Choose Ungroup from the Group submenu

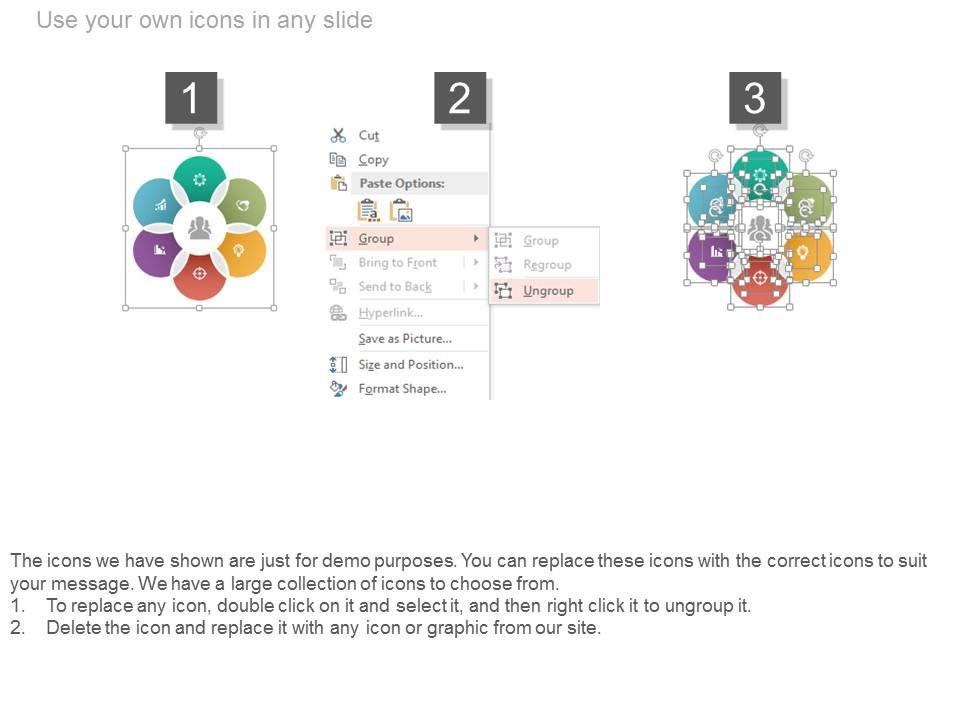coord(548,291)
